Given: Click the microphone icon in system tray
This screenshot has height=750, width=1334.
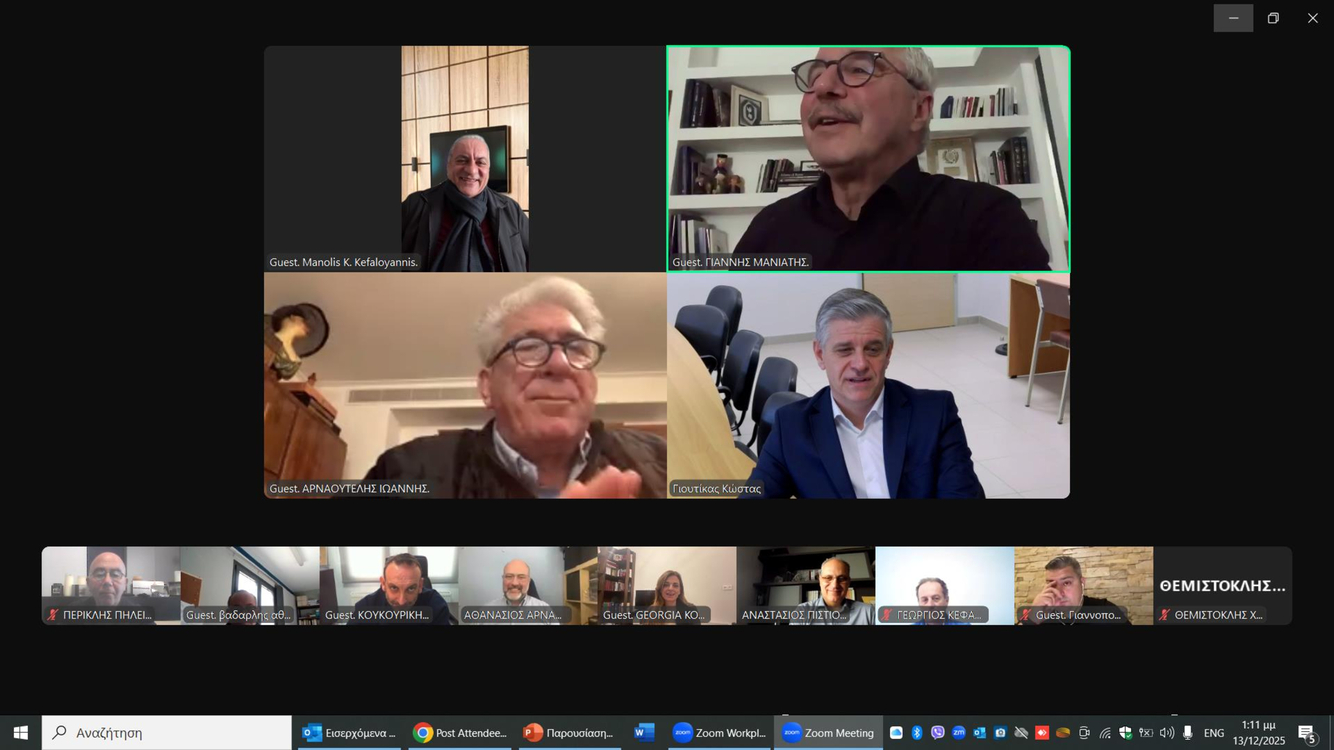Looking at the screenshot, I should pyautogui.click(x=1188, y=733).
